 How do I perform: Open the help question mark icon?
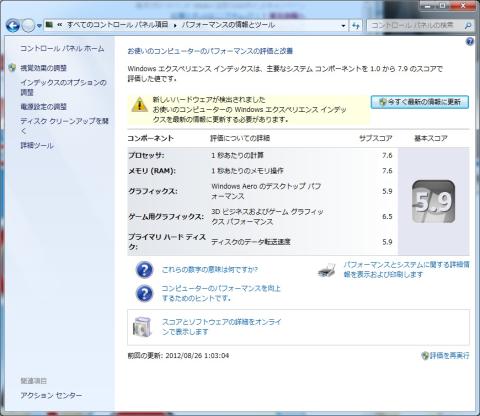pyautogui.click(x=470, y=41)
